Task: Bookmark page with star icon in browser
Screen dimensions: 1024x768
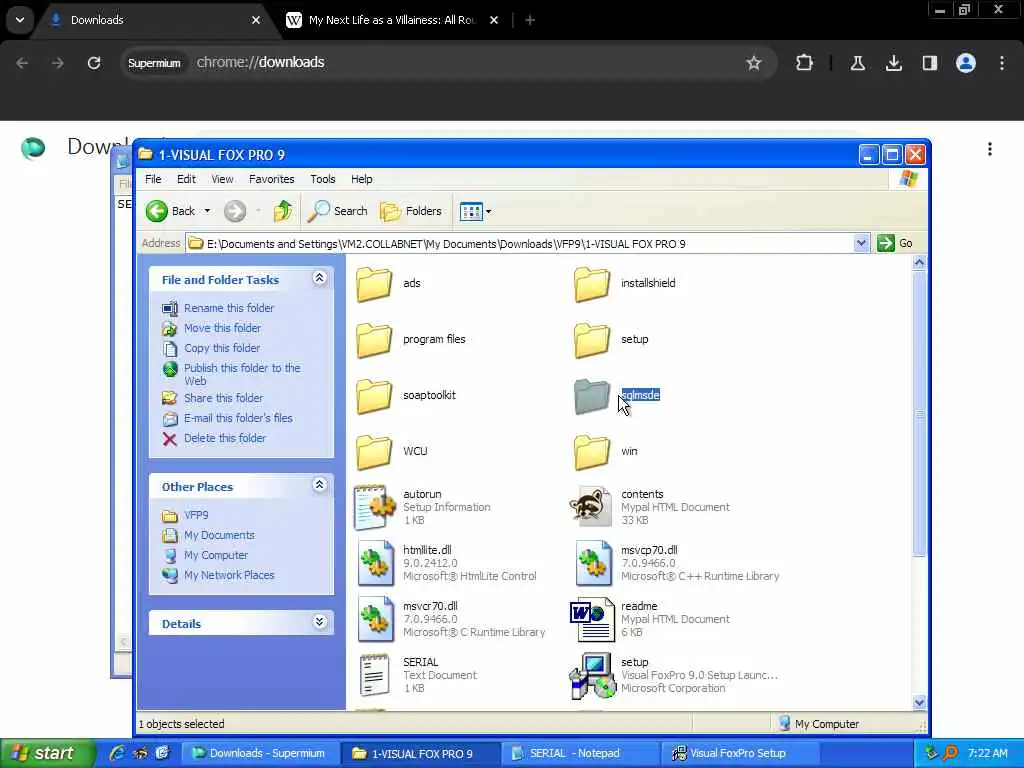Action: point(754,63)
